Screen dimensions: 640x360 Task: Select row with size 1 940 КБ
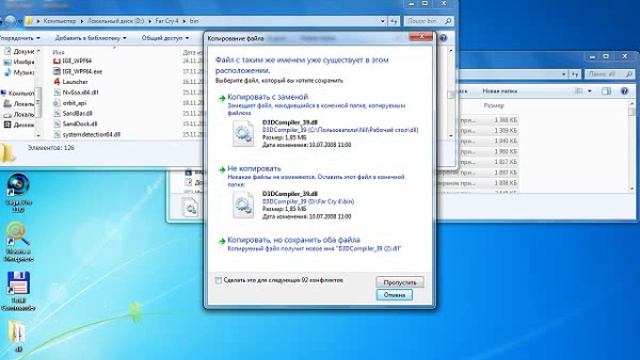coord(488,141)
